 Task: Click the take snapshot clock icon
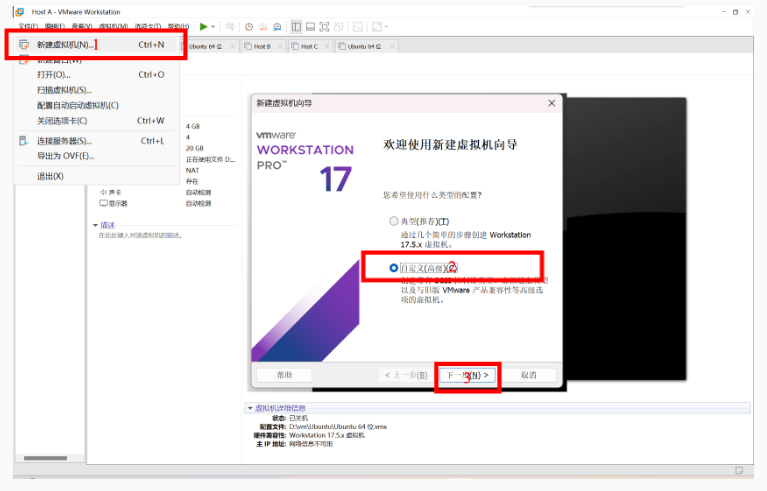coord(249,27)
